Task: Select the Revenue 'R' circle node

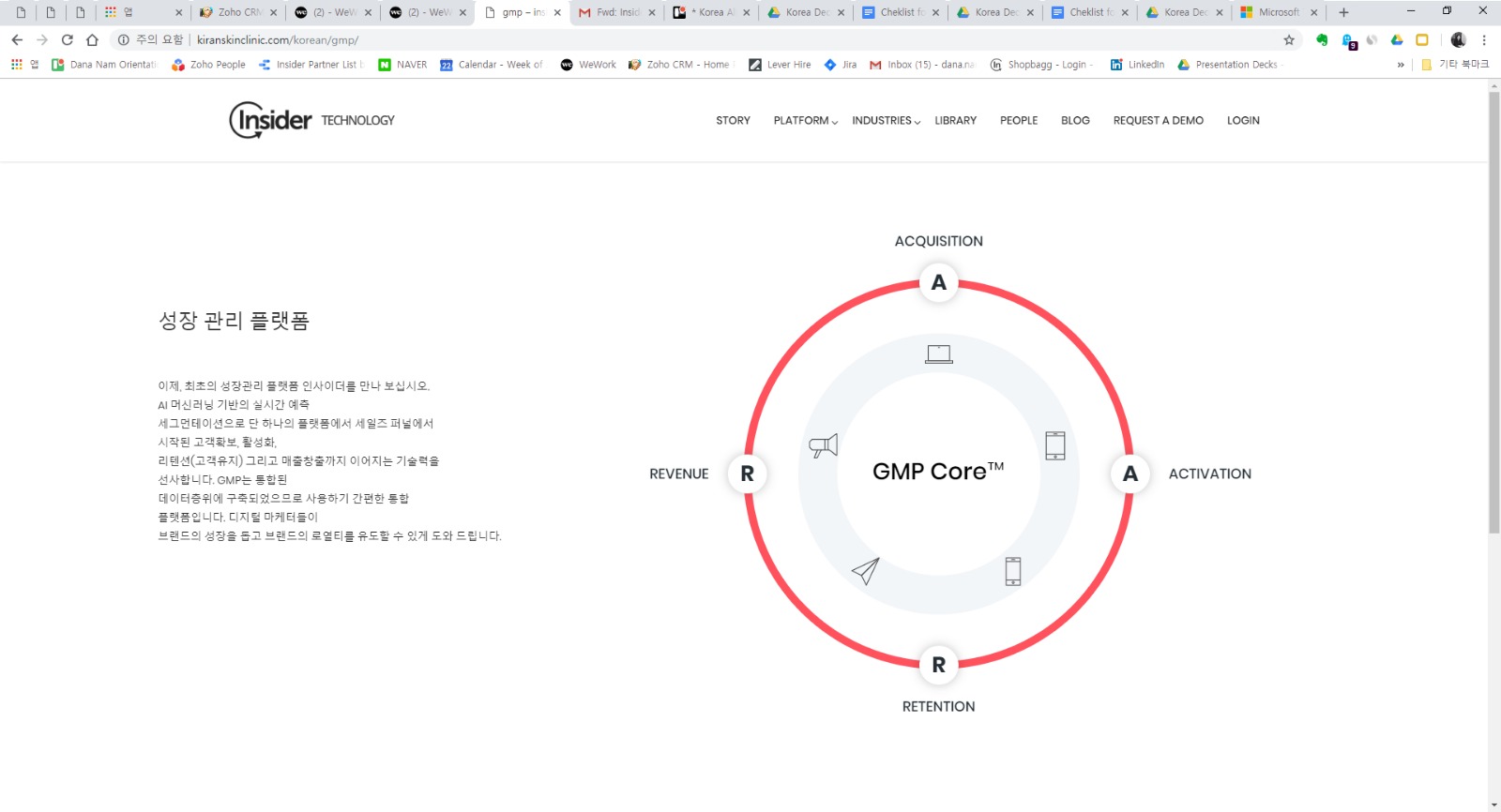Action: [x=747, y=474]
